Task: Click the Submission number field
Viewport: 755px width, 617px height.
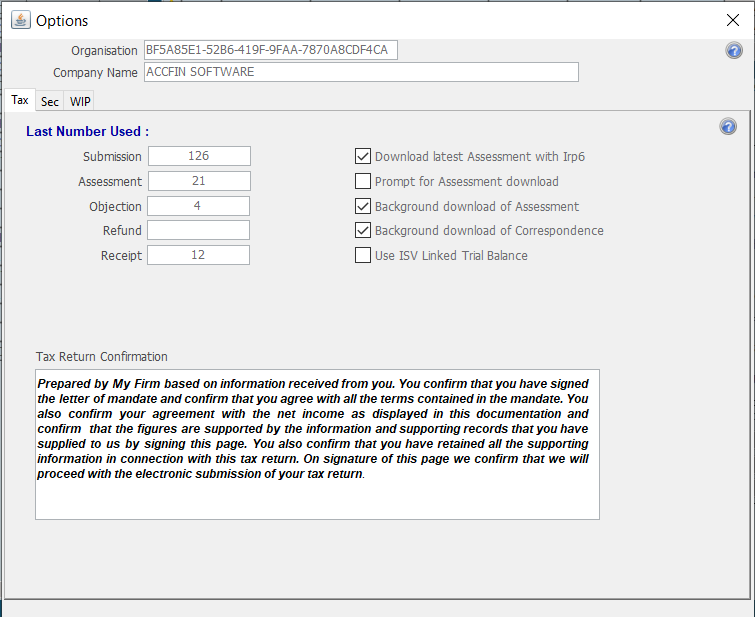Action: click(199, 156)
